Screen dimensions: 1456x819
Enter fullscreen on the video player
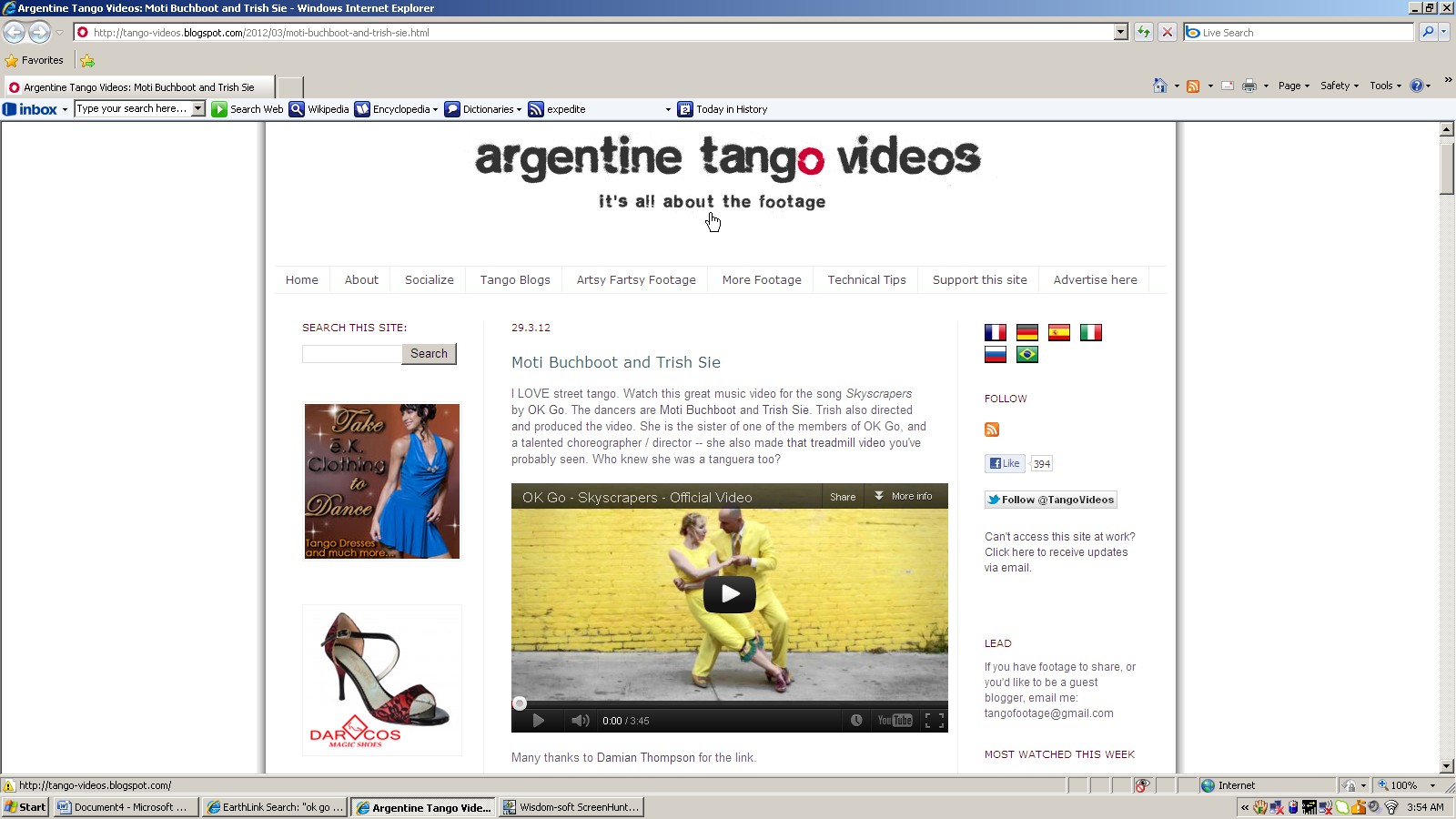coord(934,721)
